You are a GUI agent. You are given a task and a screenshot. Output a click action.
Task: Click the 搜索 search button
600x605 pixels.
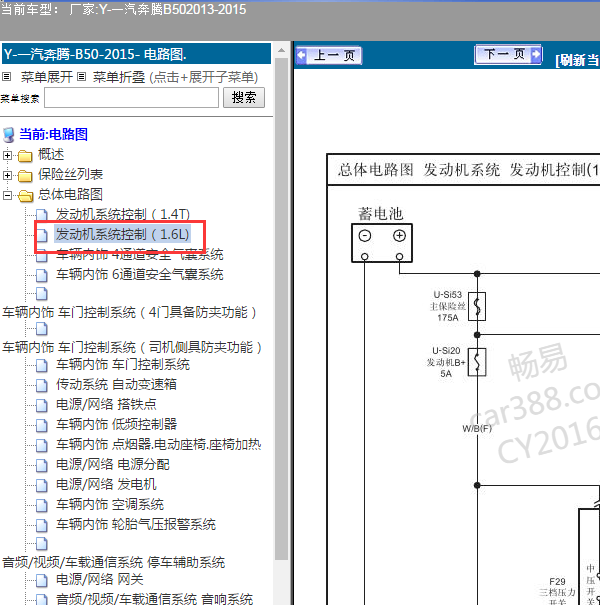(244, 97)
